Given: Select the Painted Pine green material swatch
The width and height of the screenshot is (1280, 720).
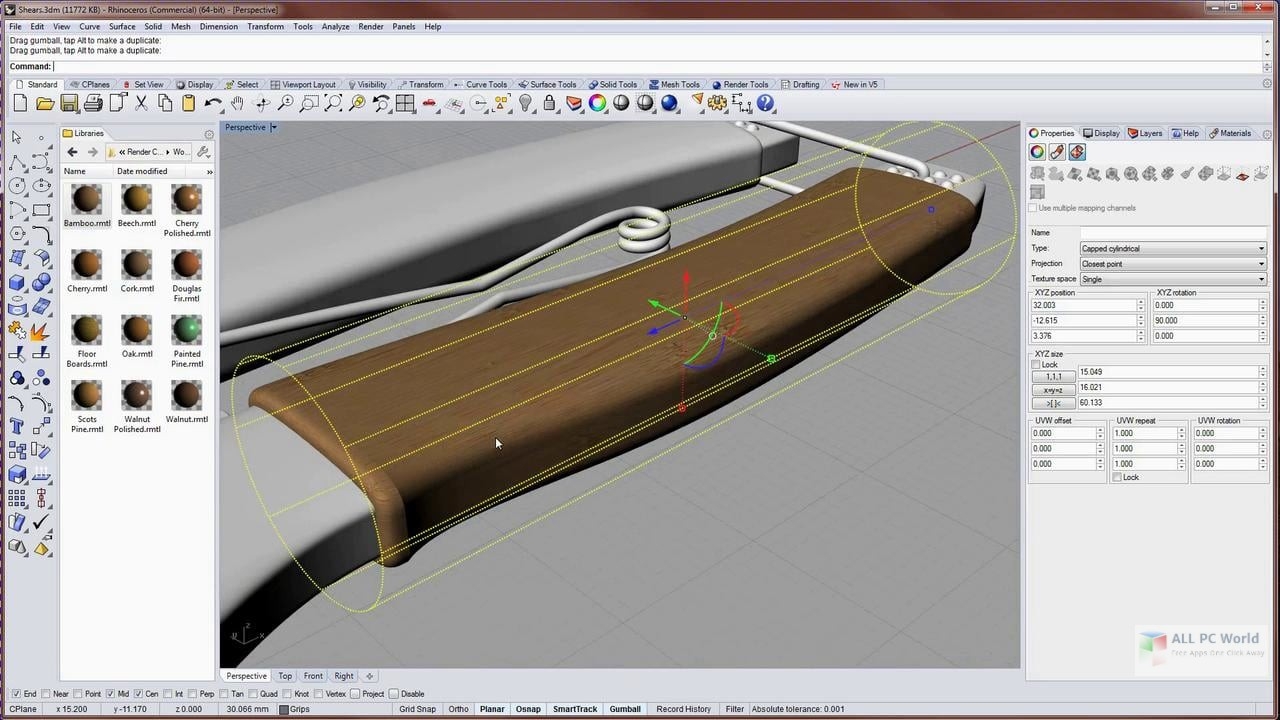Looking at the screenshot, I should click(187, 330).
